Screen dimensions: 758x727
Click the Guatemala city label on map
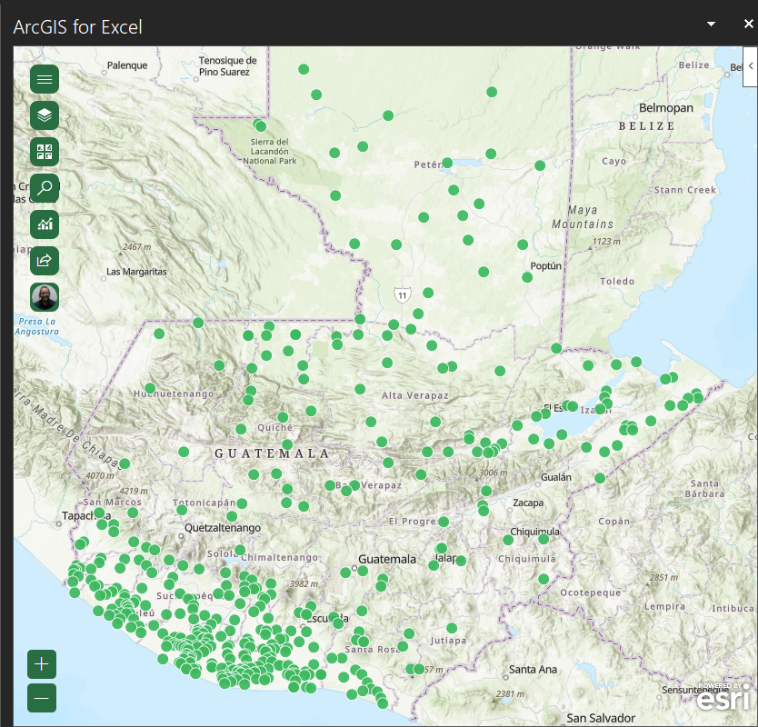(387, 559)
